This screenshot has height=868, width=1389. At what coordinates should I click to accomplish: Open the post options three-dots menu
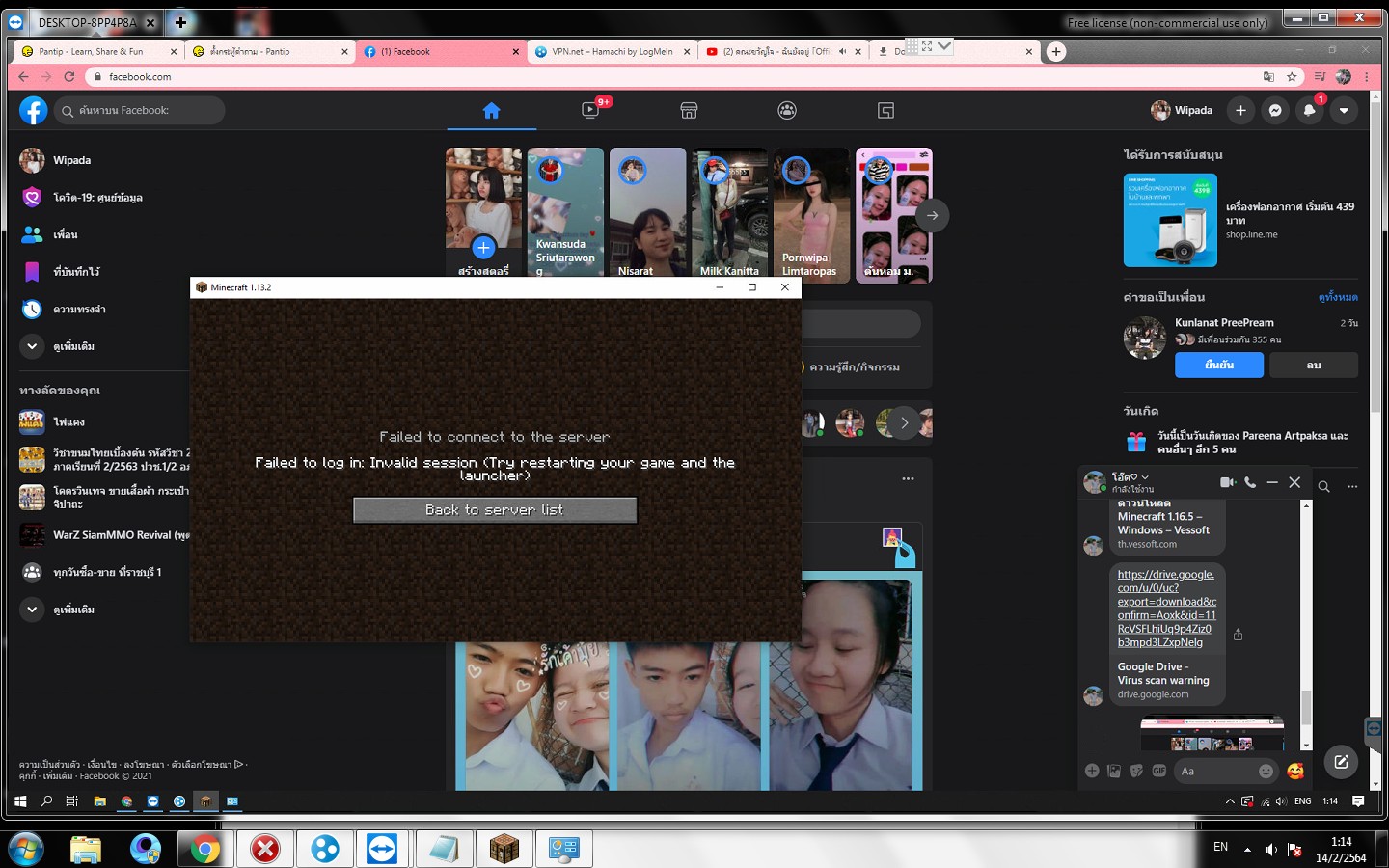point(908,478)
